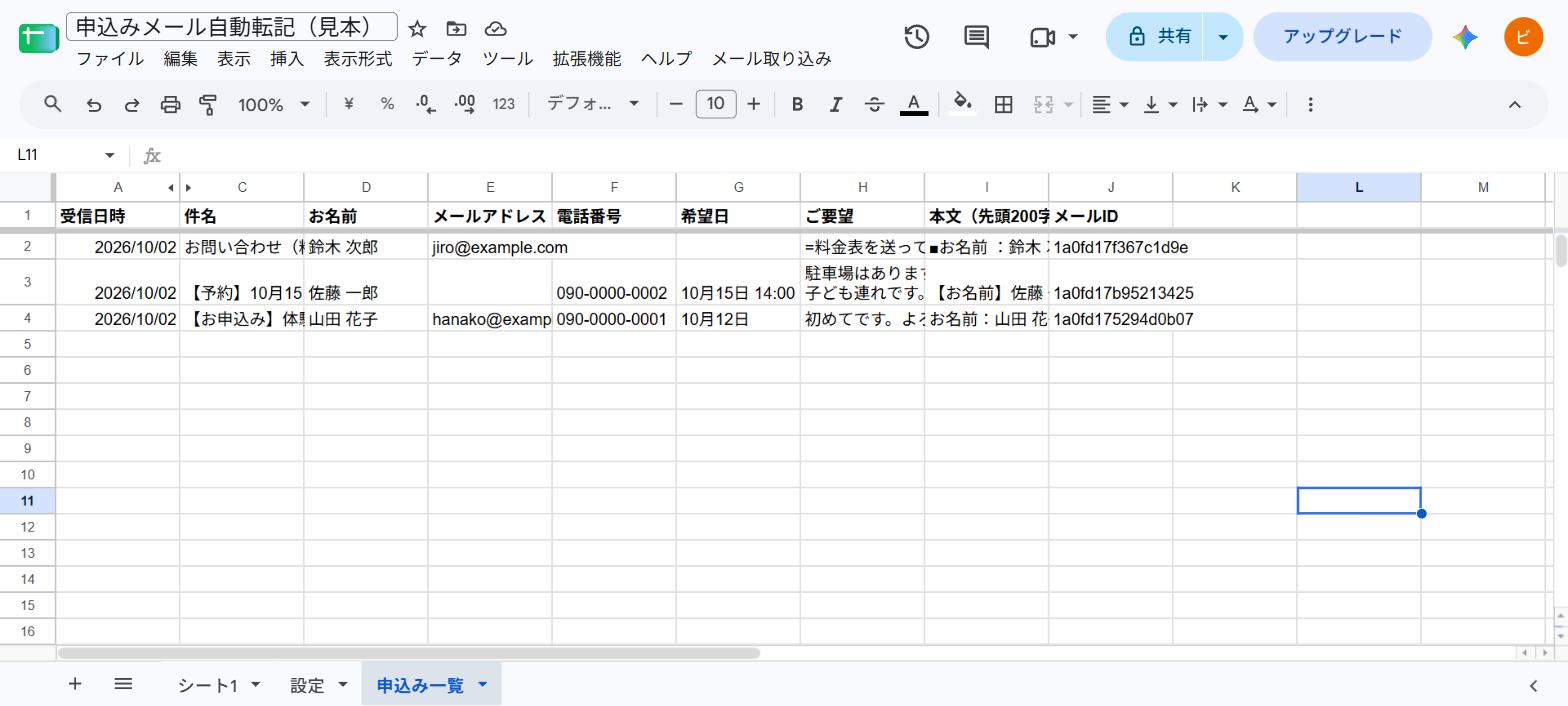The image size is (1568, 706).
Task: Format as percent
Action: pyautogui.click(x=387, y=104)
